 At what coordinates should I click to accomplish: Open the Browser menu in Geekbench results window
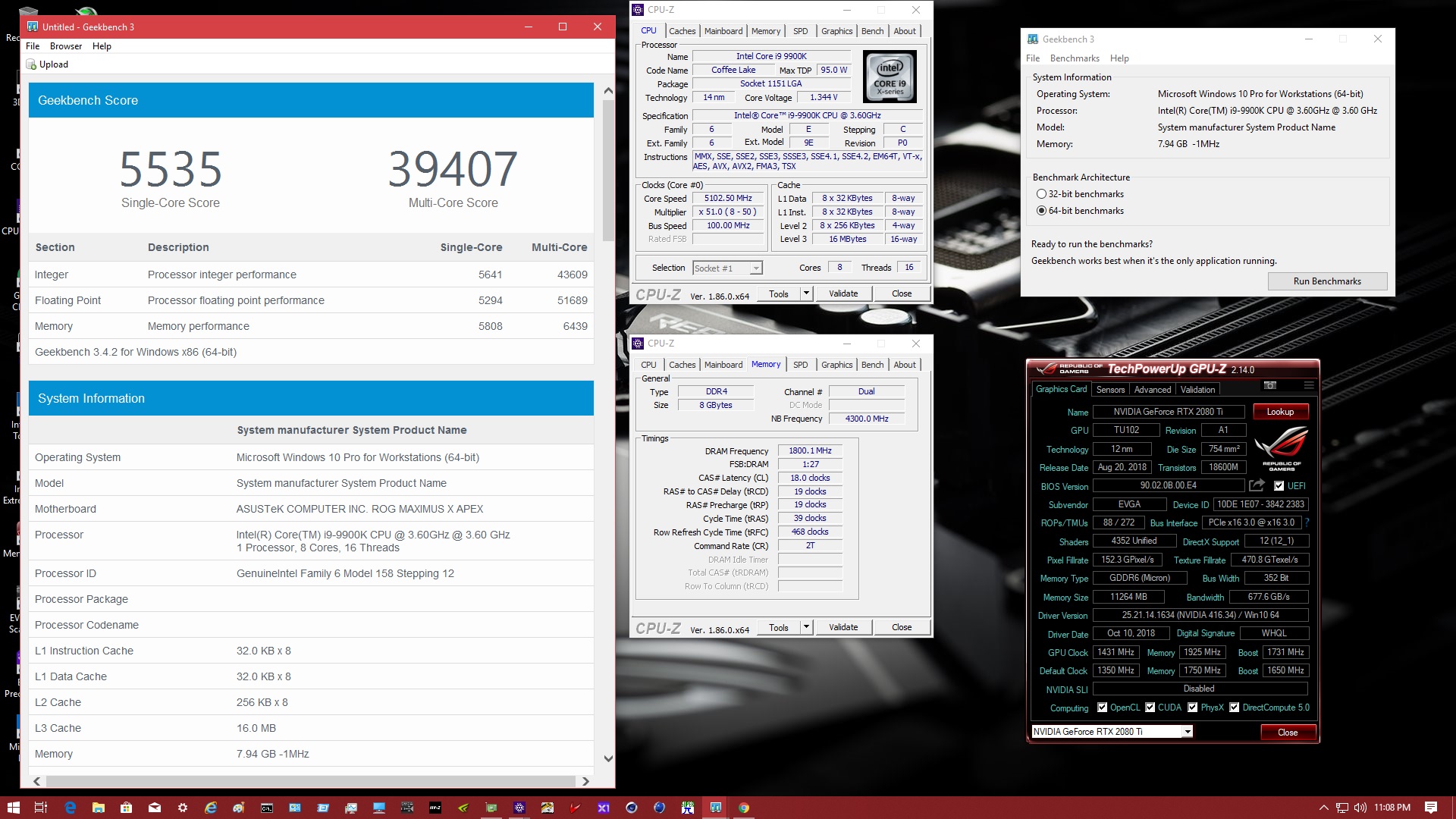pos(66,46)
